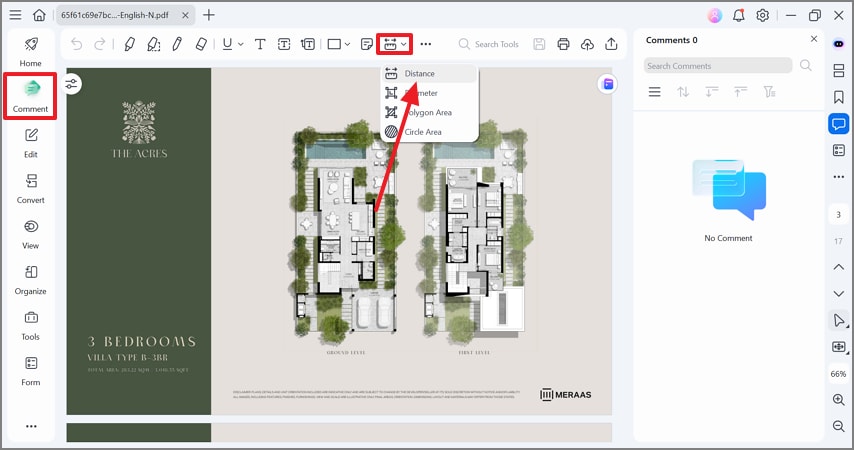Viewport: 854px width, 450px height.
Task: Expand the Underline style dropdown arrow
Action: (x=240, y=44)
